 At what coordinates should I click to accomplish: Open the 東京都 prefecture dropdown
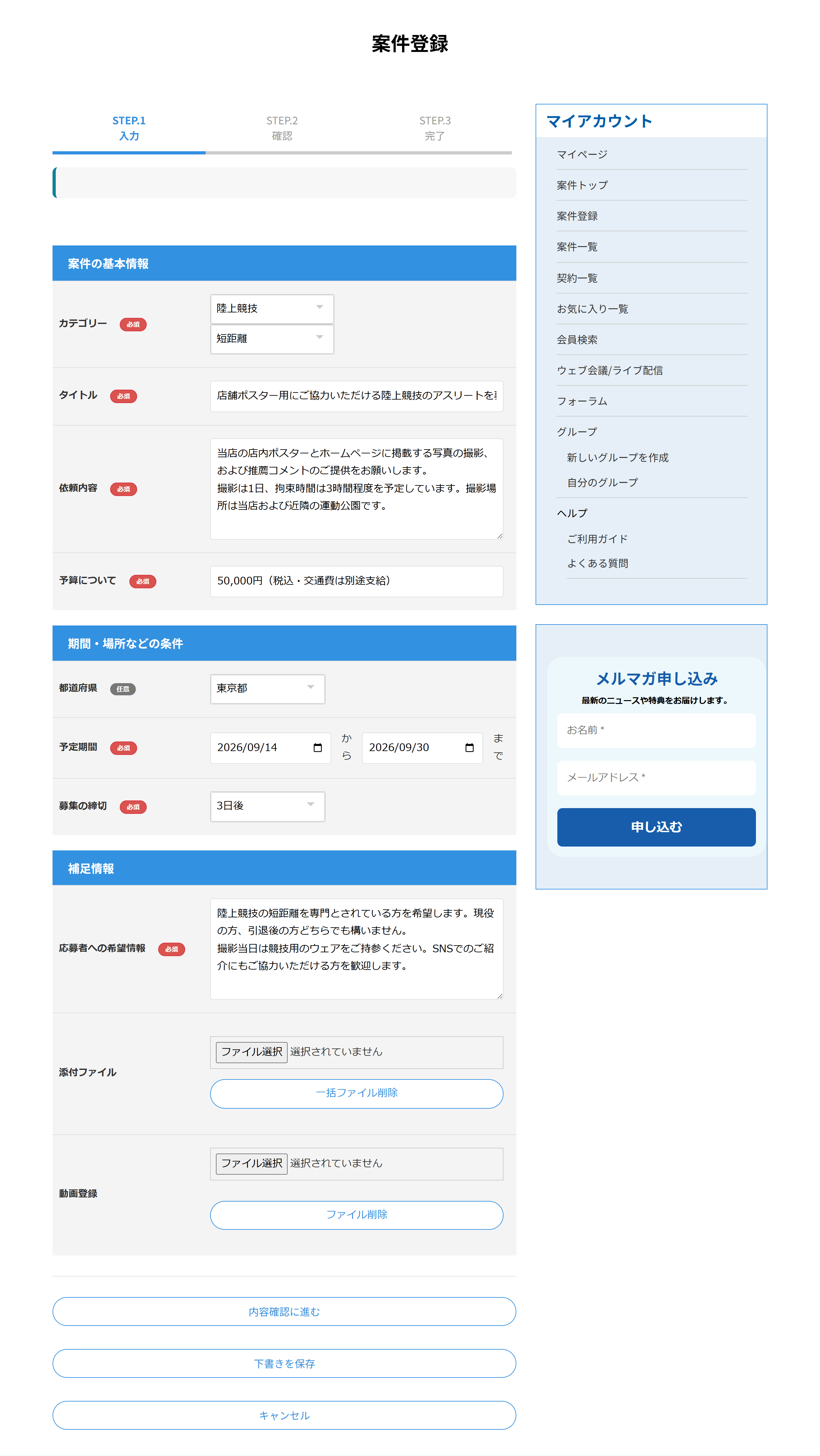pyautogui.click(x=267, y=689)
